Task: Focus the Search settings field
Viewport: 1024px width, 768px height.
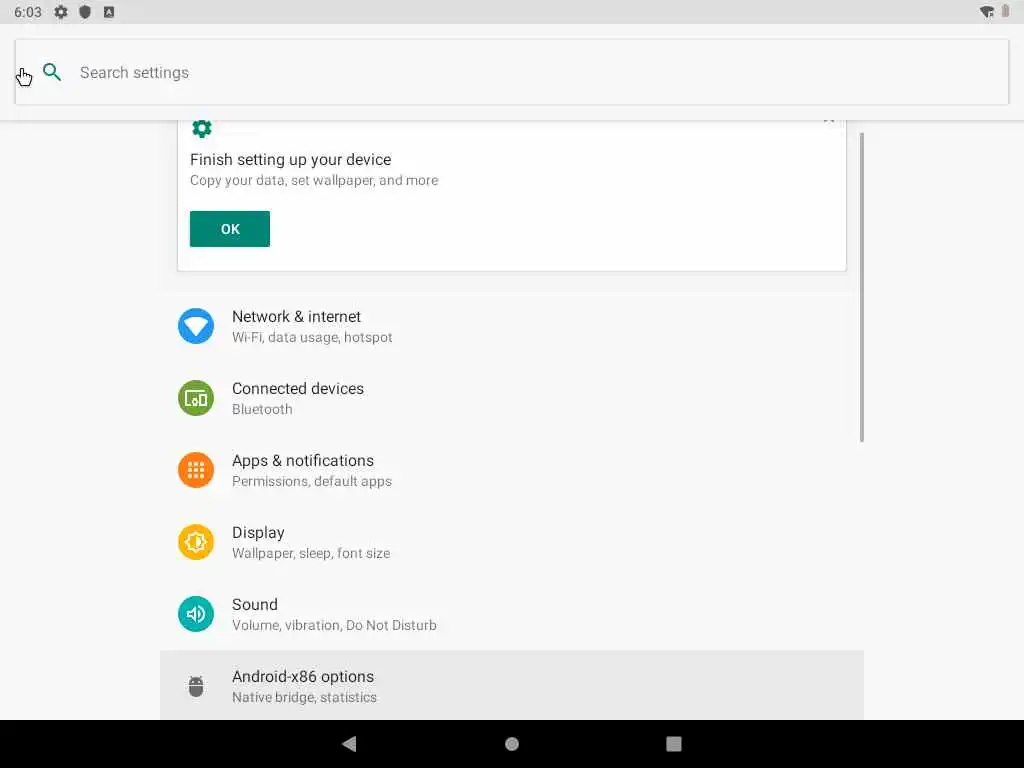Action: [x=511, y=72]
